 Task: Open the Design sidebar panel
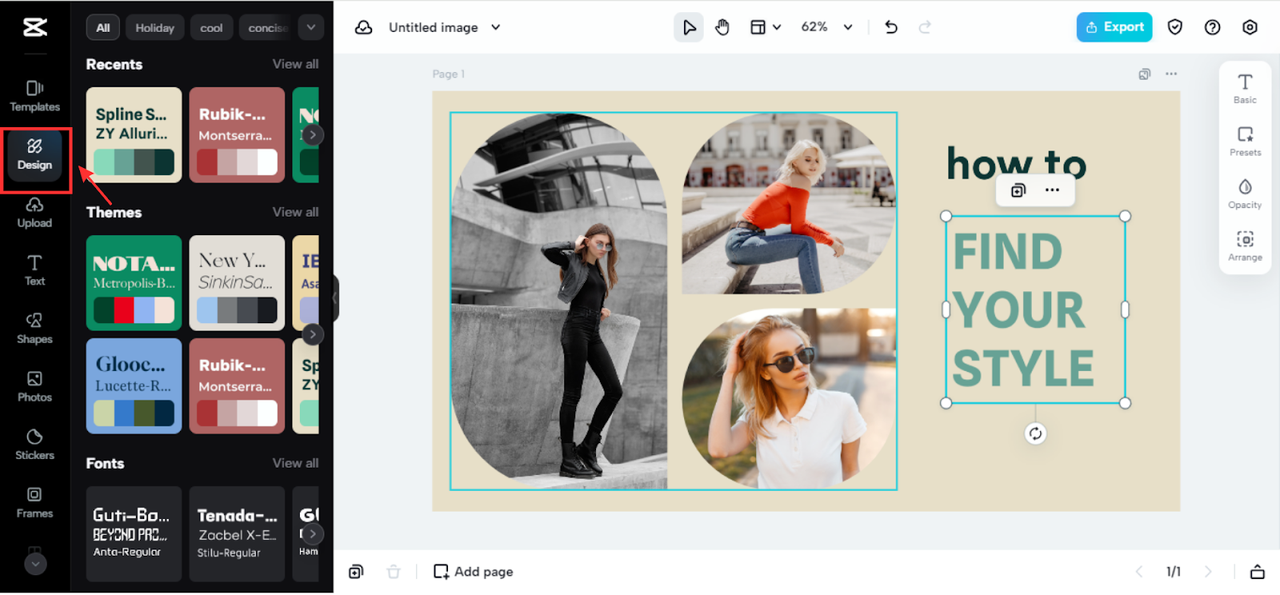(x=35, y=155)
